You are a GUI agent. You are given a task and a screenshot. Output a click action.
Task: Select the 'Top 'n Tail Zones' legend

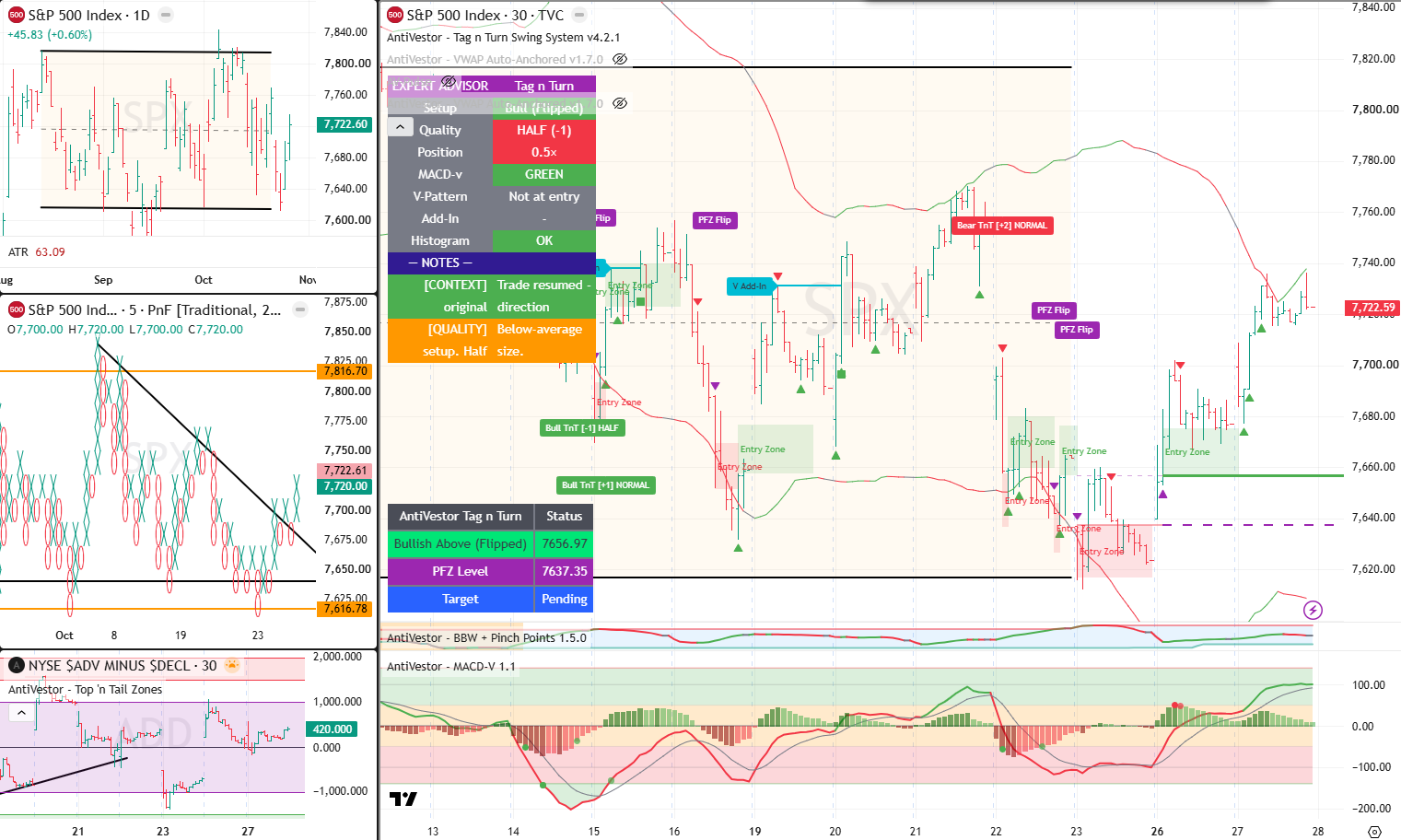(x=86, y=689)
